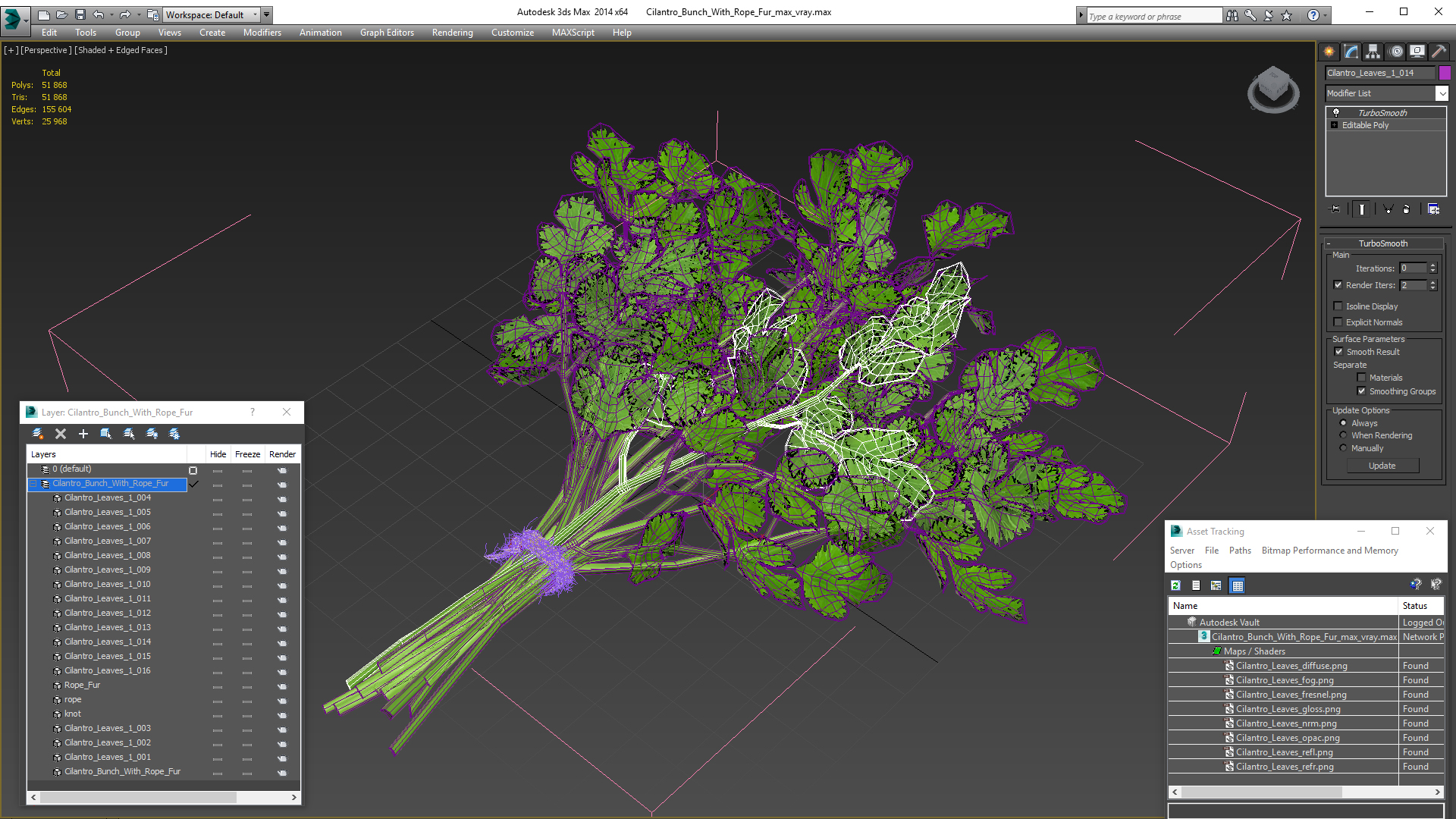Click the purple object color swatch
Viewport: 1456px width, 819px height.
(1445, 73)
